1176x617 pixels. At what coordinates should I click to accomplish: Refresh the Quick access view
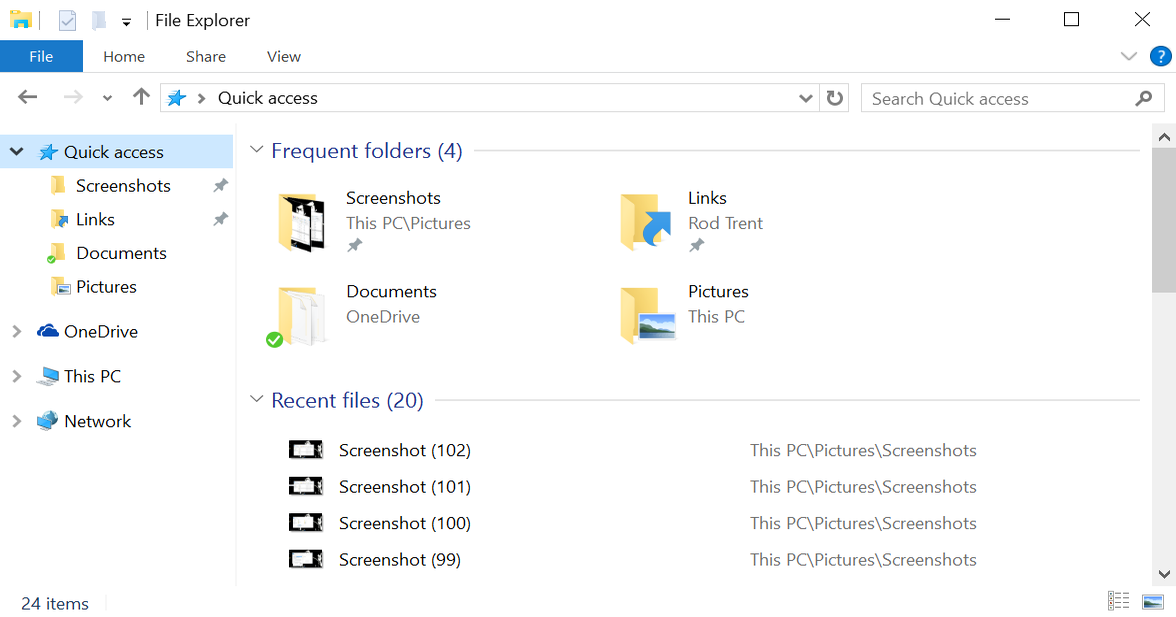click(834, 97)
